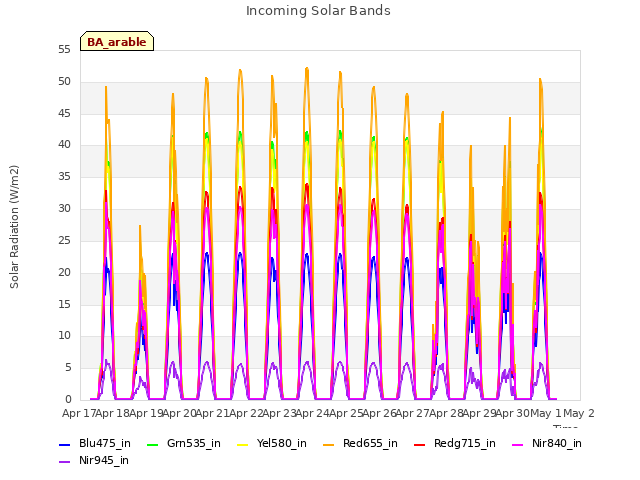
Task: Click the 30 y-axis tick value
Action: (x=64, y=209)
